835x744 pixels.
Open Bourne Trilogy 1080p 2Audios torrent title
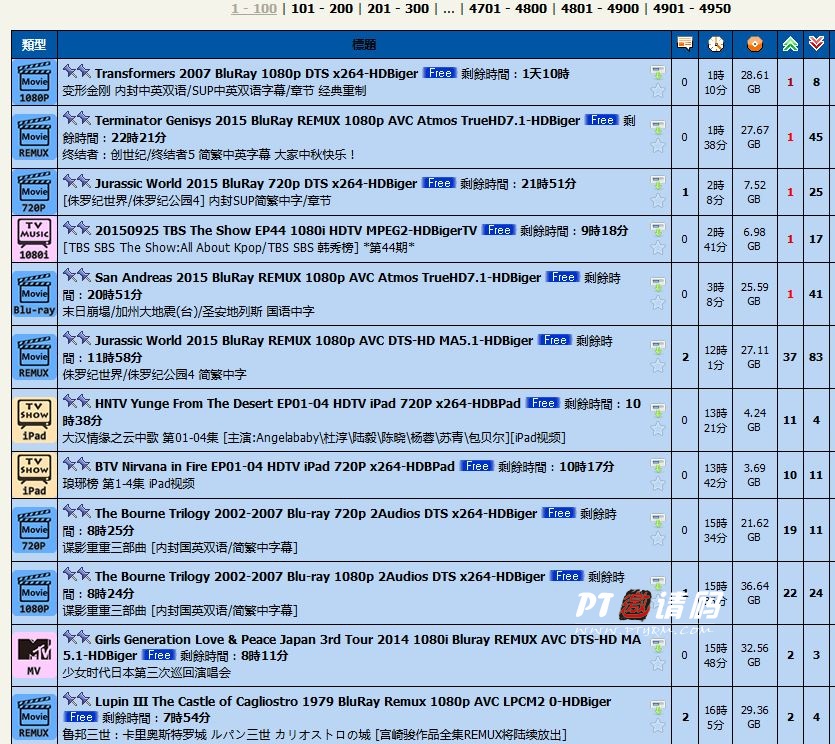(x=320, y=576)
